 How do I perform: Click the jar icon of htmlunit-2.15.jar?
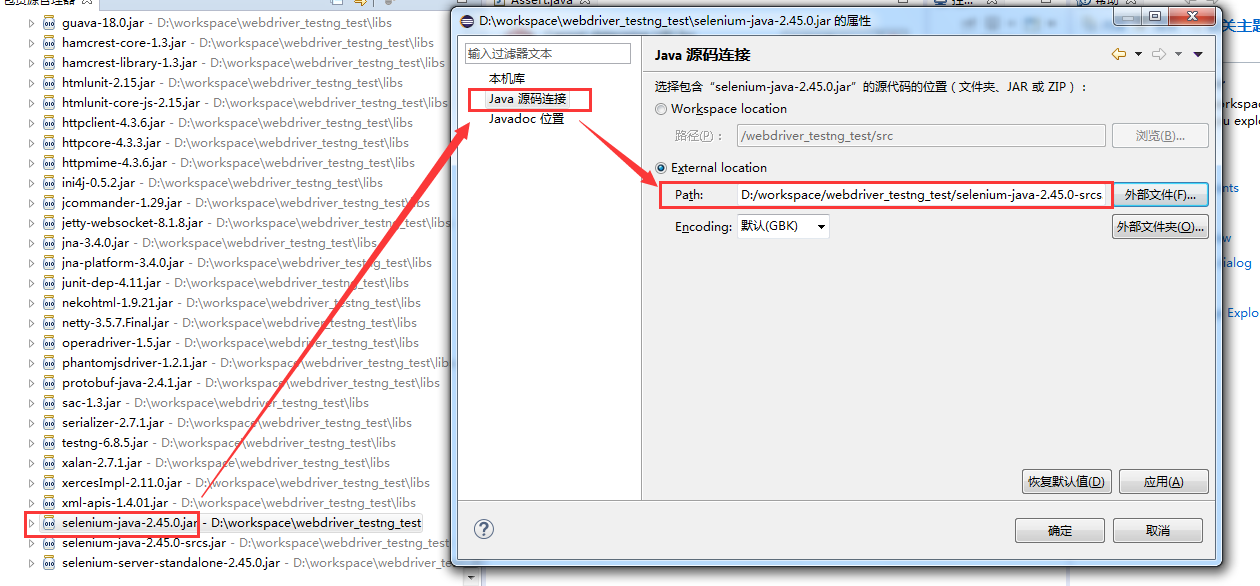pos(49,82)
